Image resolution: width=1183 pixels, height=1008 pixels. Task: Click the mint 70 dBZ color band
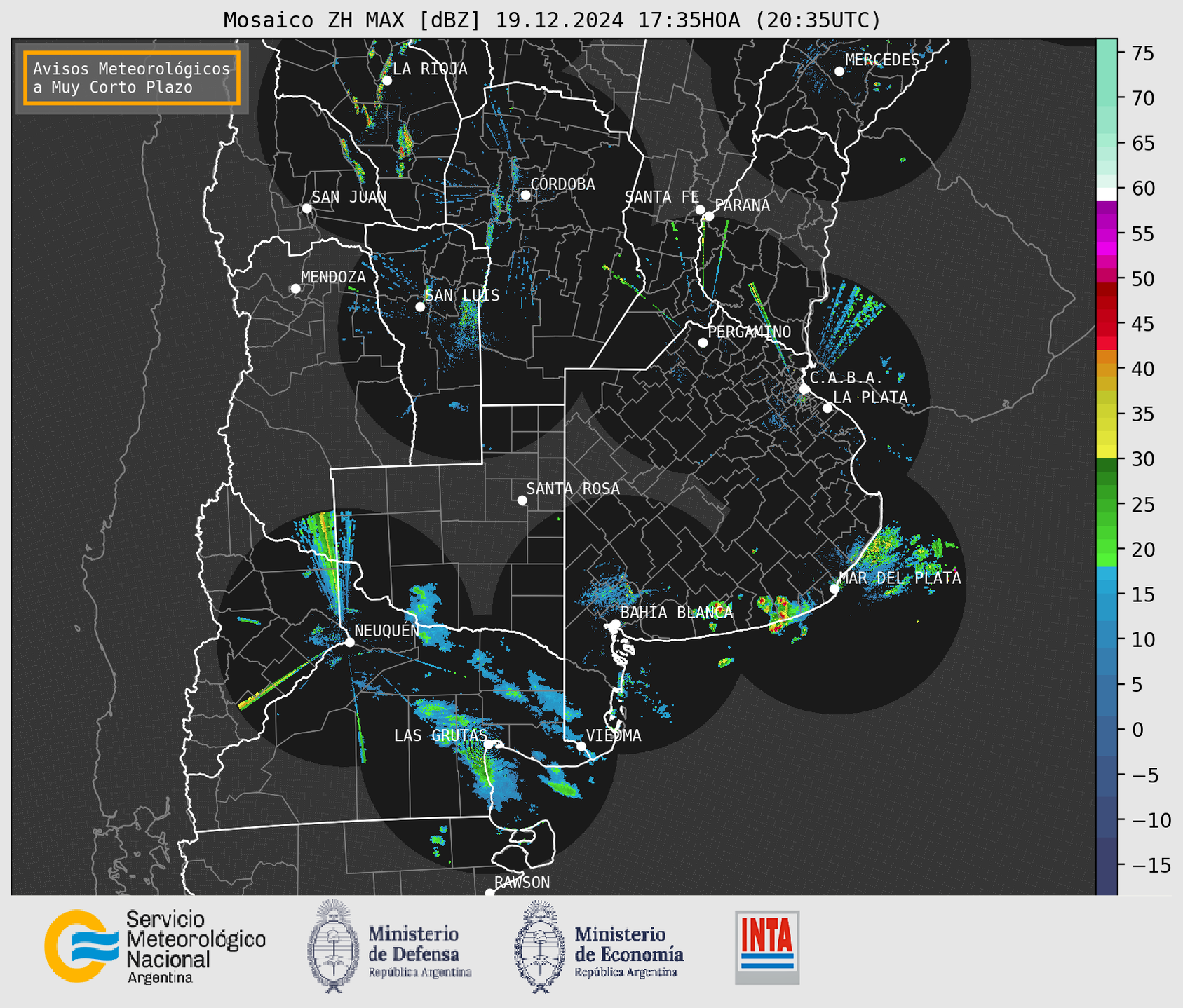pos(1107,98)
